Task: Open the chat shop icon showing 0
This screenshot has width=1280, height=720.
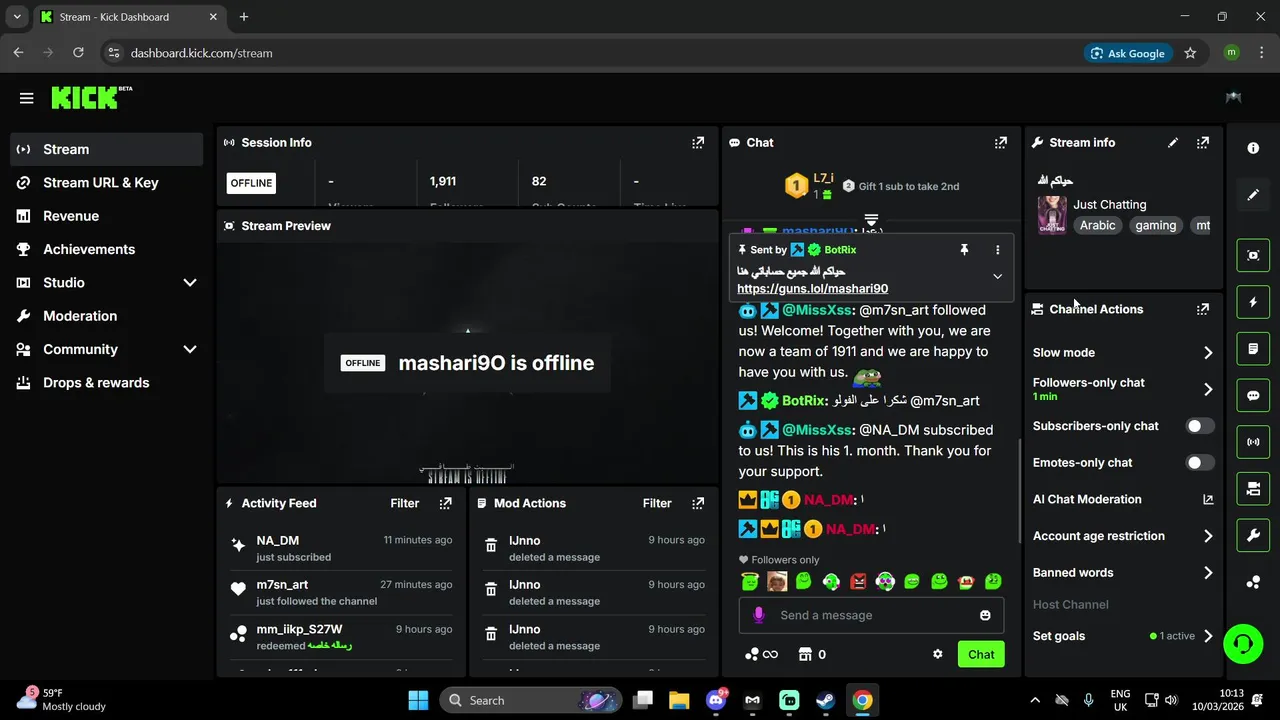Action: [812, 654]
